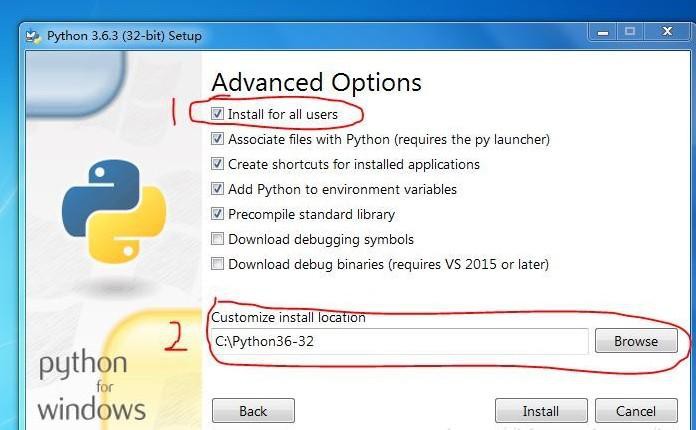Open the Browse folder dialog

coord(636,341)
